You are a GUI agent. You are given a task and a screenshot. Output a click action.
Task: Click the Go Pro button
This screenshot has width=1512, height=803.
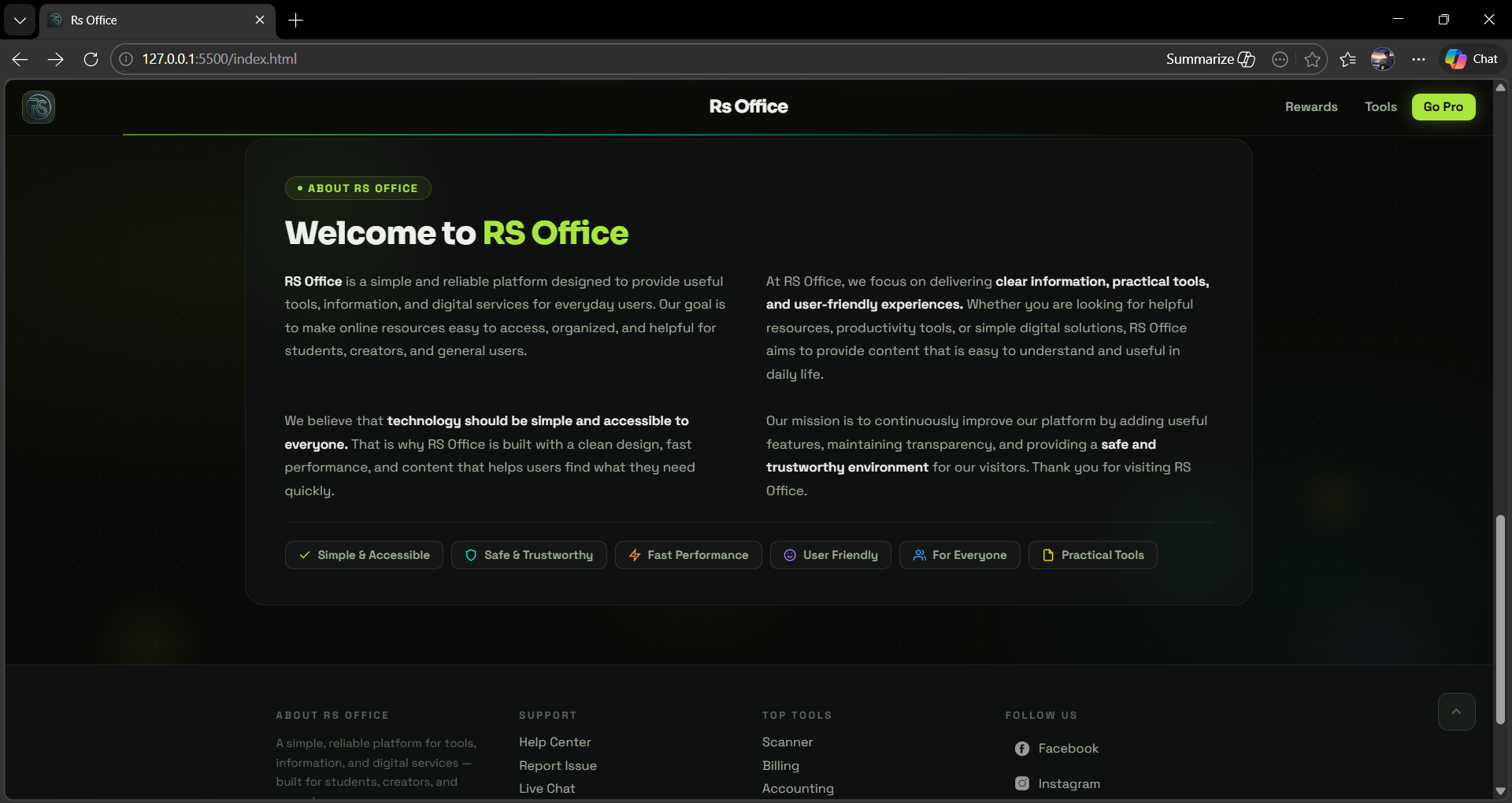coord(1443,106)
